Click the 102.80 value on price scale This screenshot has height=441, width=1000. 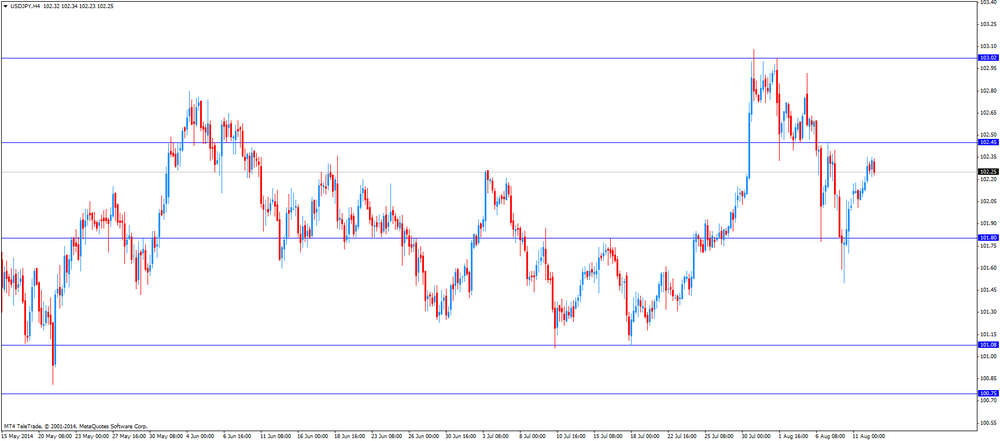988,91
